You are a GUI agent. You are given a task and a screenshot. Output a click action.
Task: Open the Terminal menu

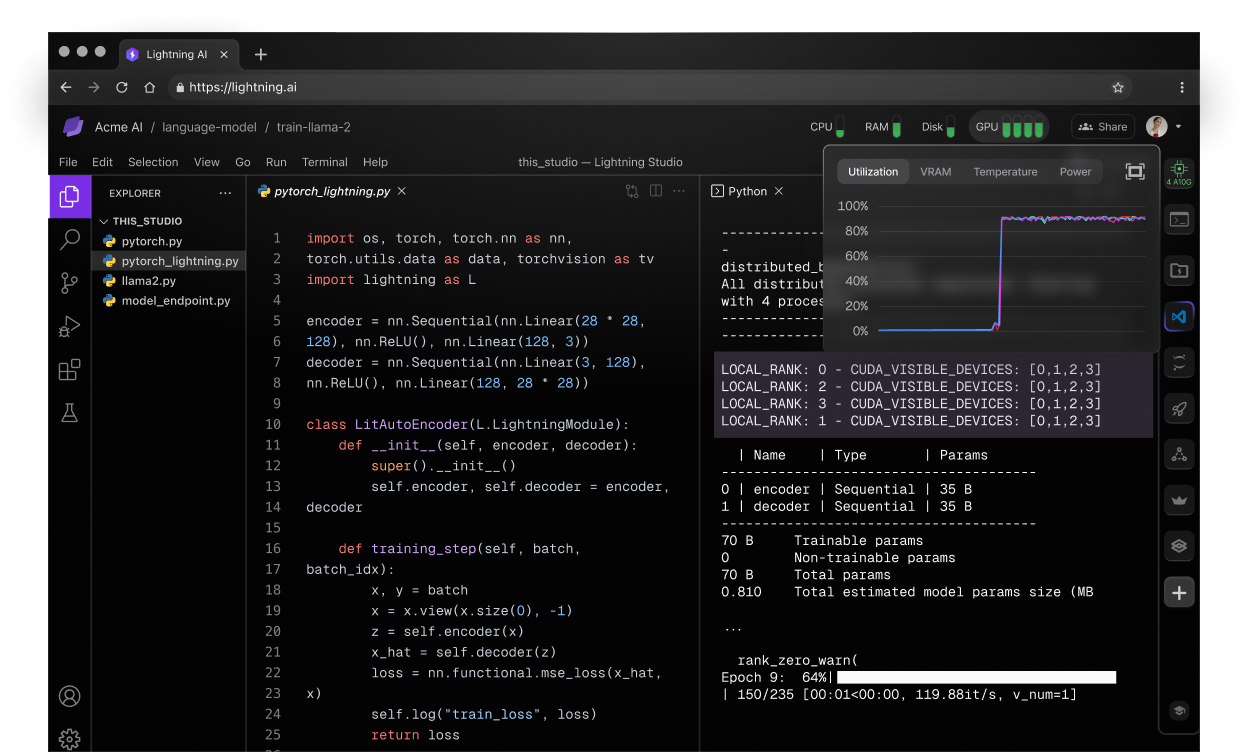324,162
